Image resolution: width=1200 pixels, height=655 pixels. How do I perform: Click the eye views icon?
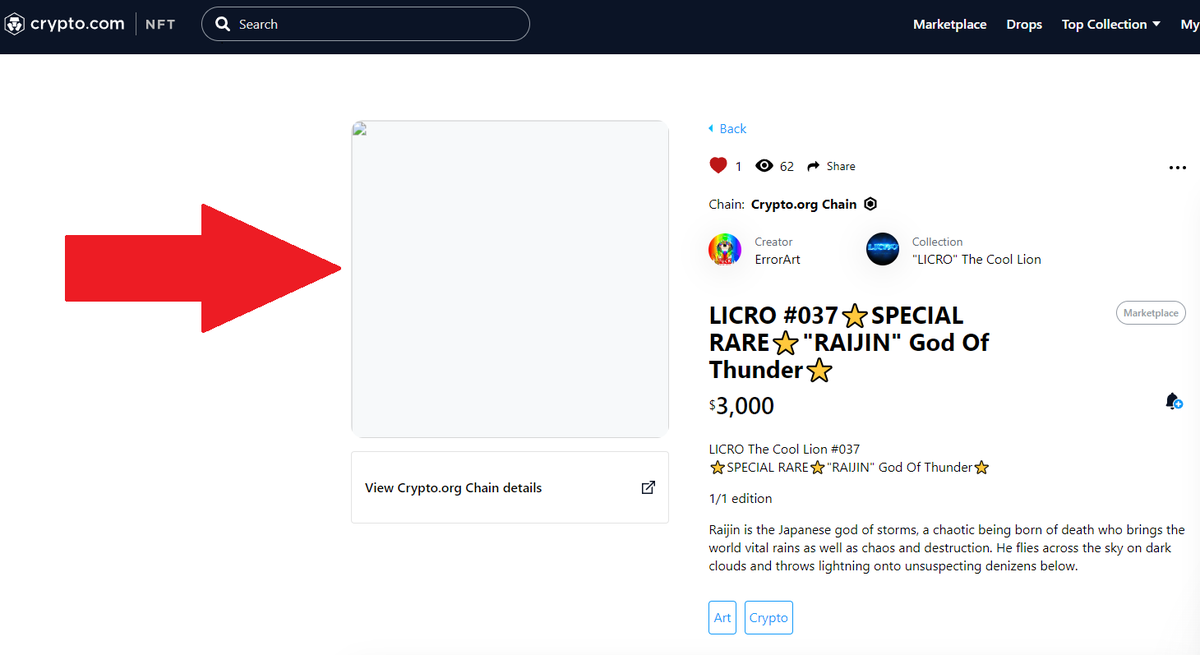(x=764, y=166)
